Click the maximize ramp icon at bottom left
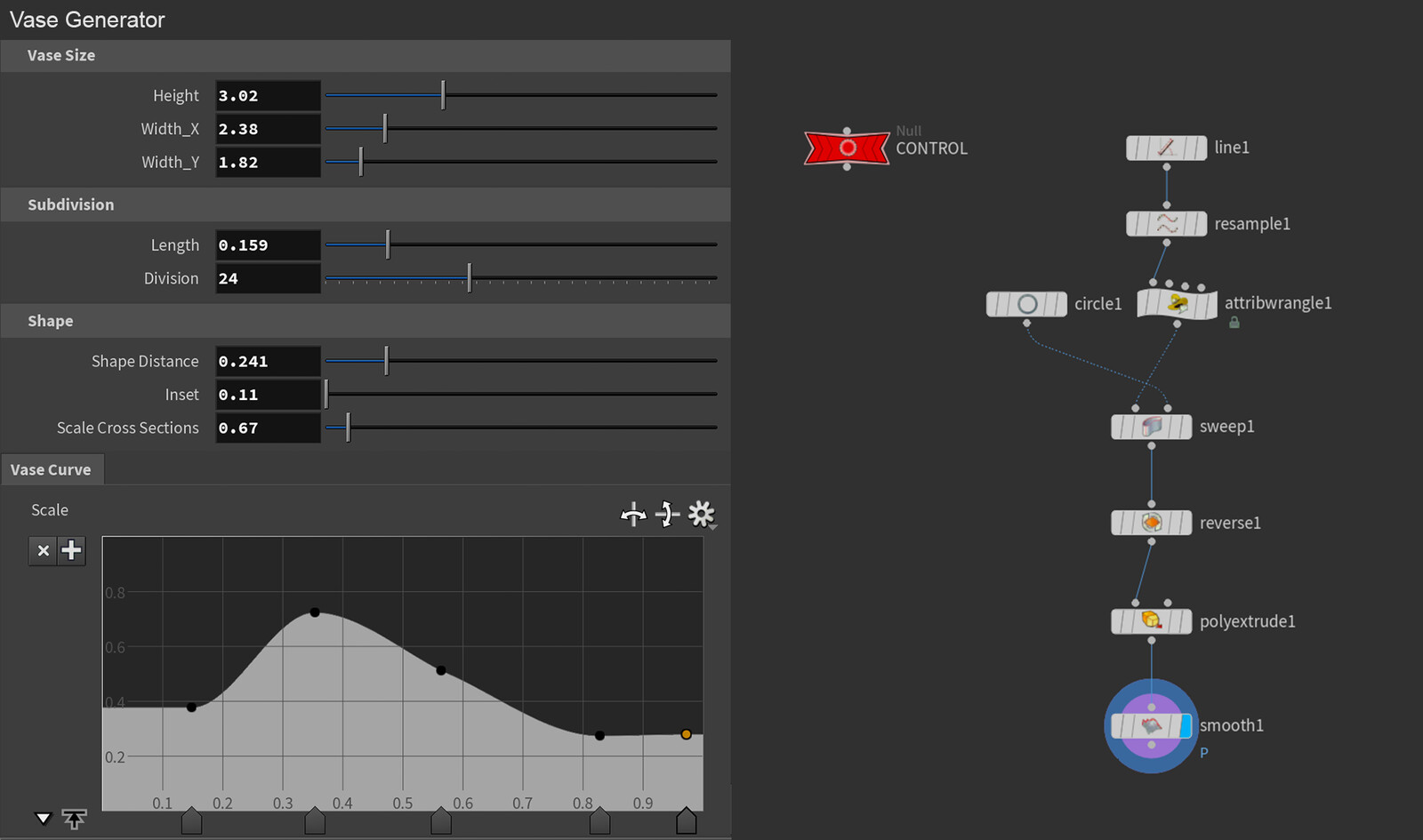This screenshot has height=840, width=1423. [x=75, y=819]
